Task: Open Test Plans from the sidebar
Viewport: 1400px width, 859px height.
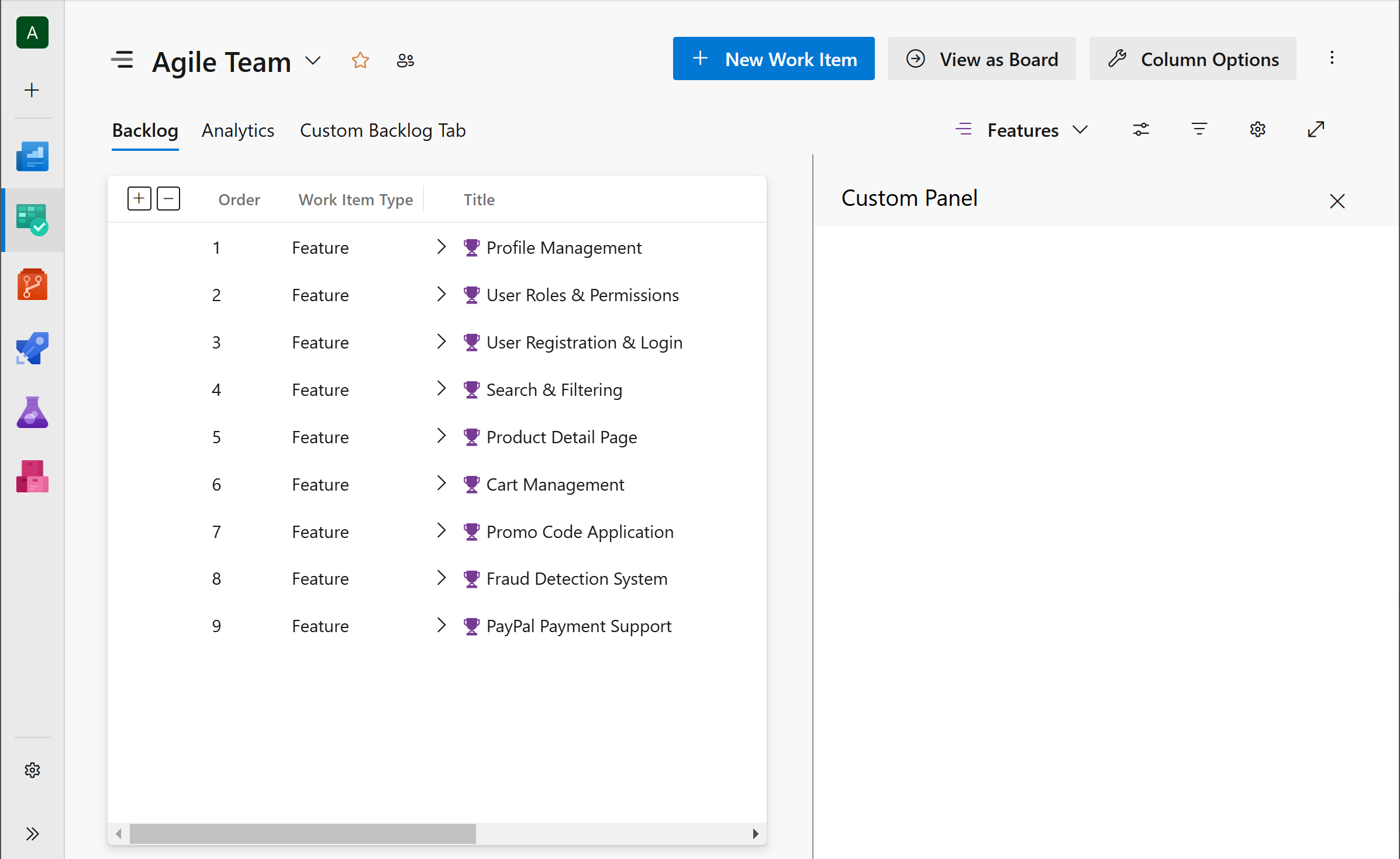Action: point(33,413)
